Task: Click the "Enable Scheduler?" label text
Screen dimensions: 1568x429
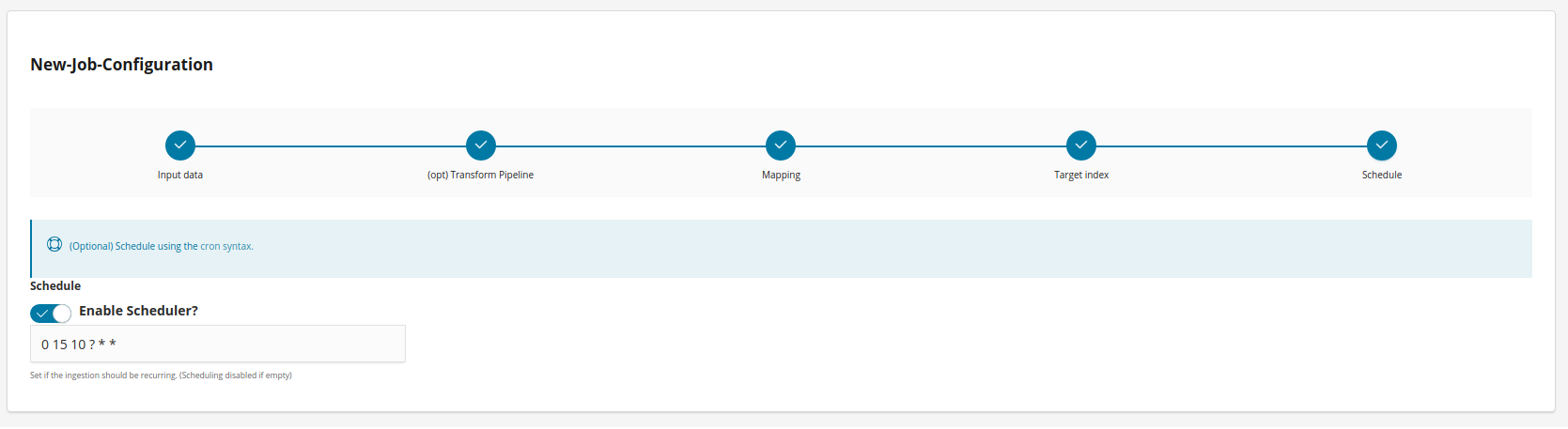Action: point(138,311)
